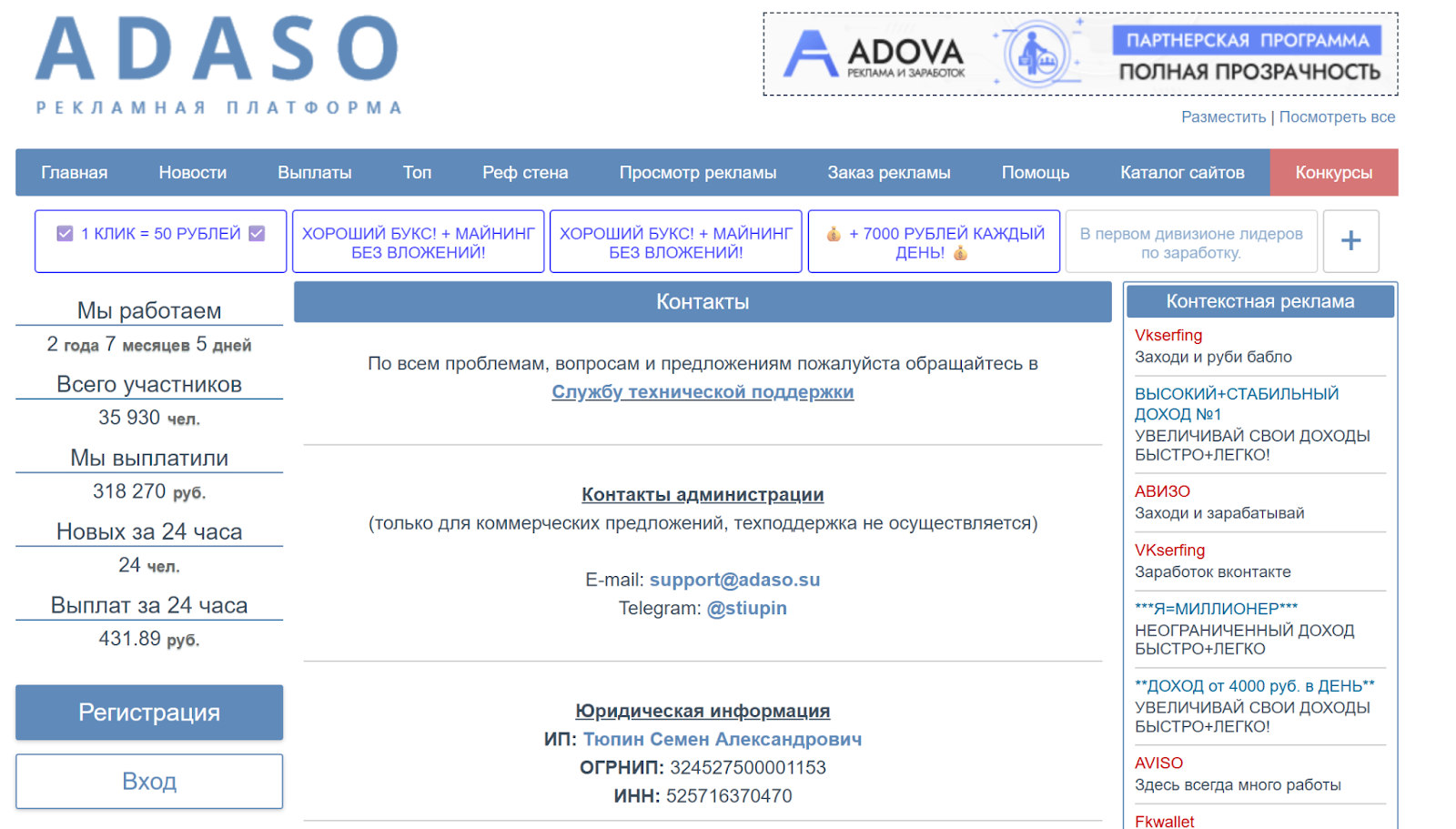Select Топ in the navigation bar
The image size is (1456, 829).
tap(418, 173)
